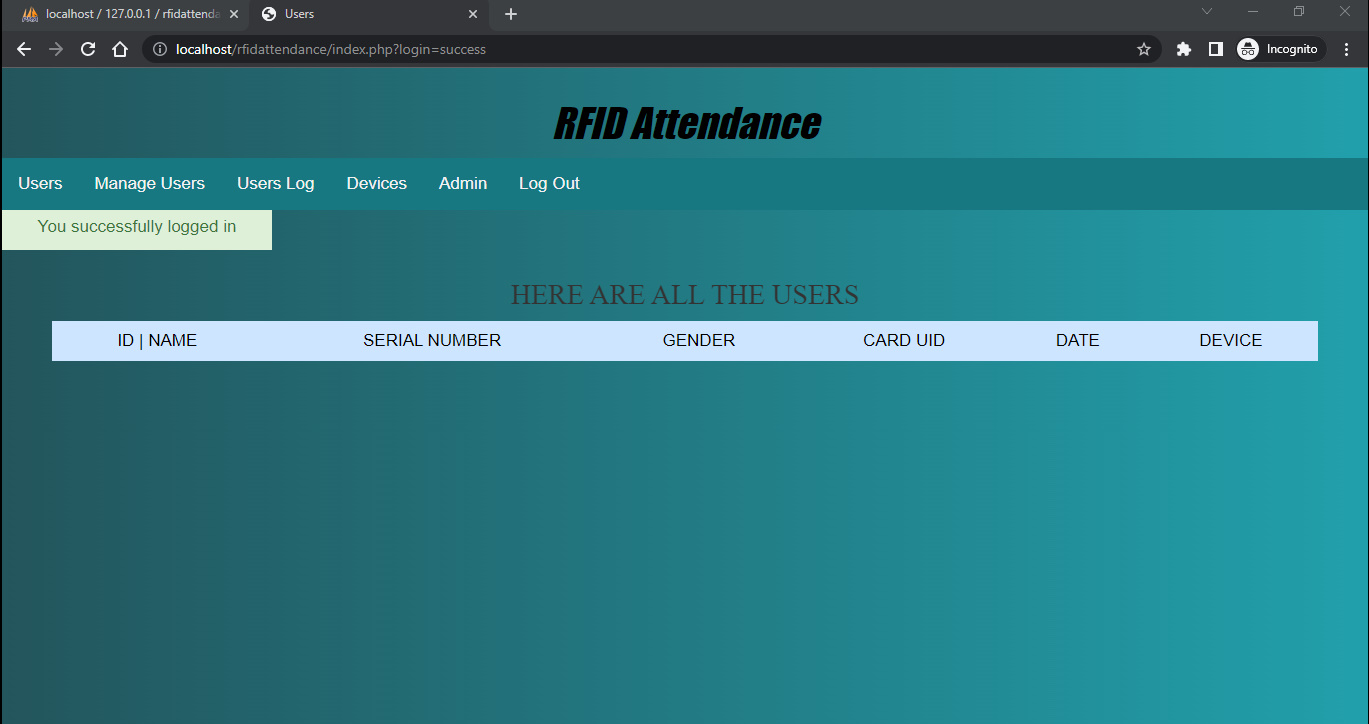1369x724 pixels.
Task: Open a new browser tab
Action: 511,14
